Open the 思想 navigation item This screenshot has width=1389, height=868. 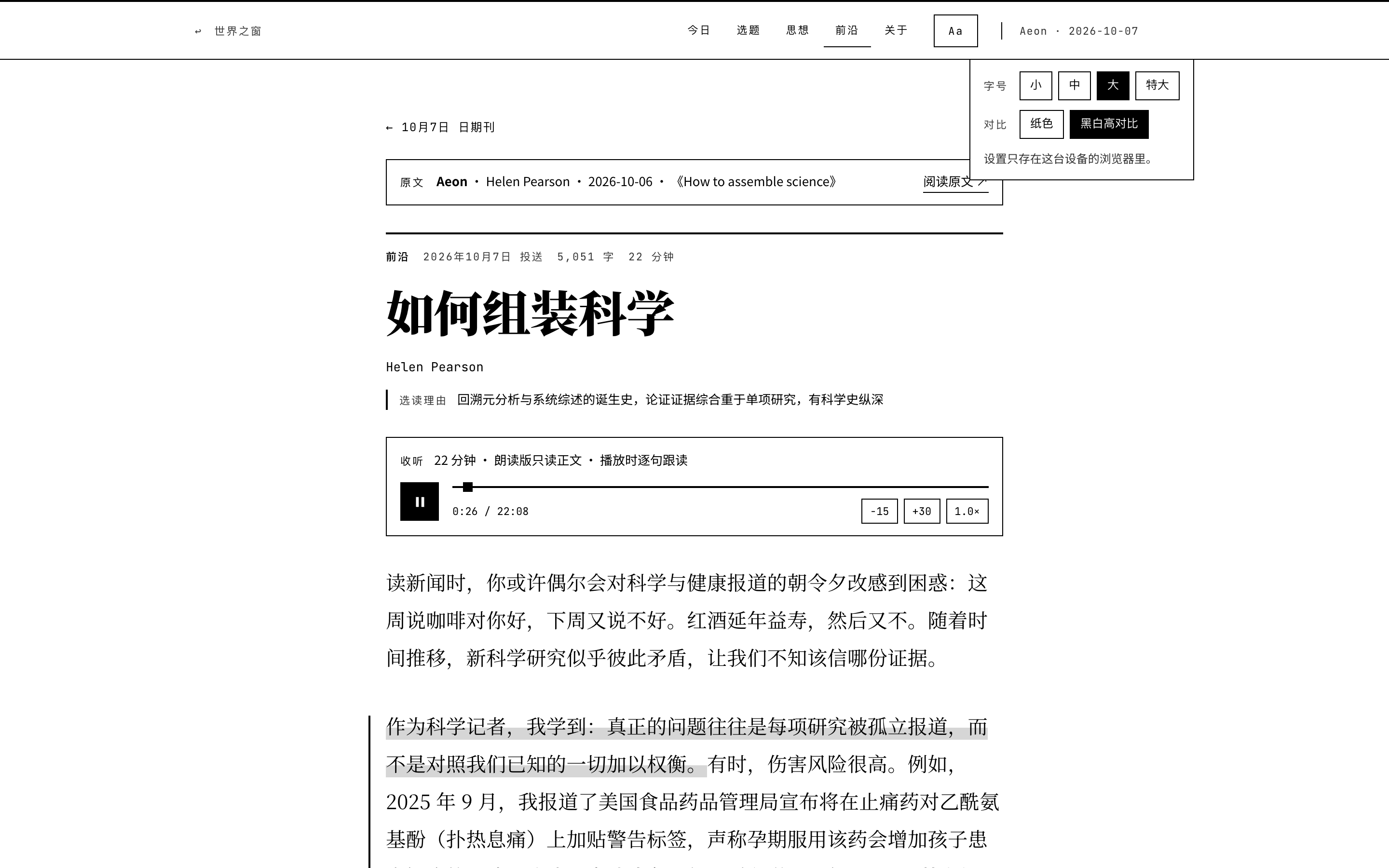797,30
